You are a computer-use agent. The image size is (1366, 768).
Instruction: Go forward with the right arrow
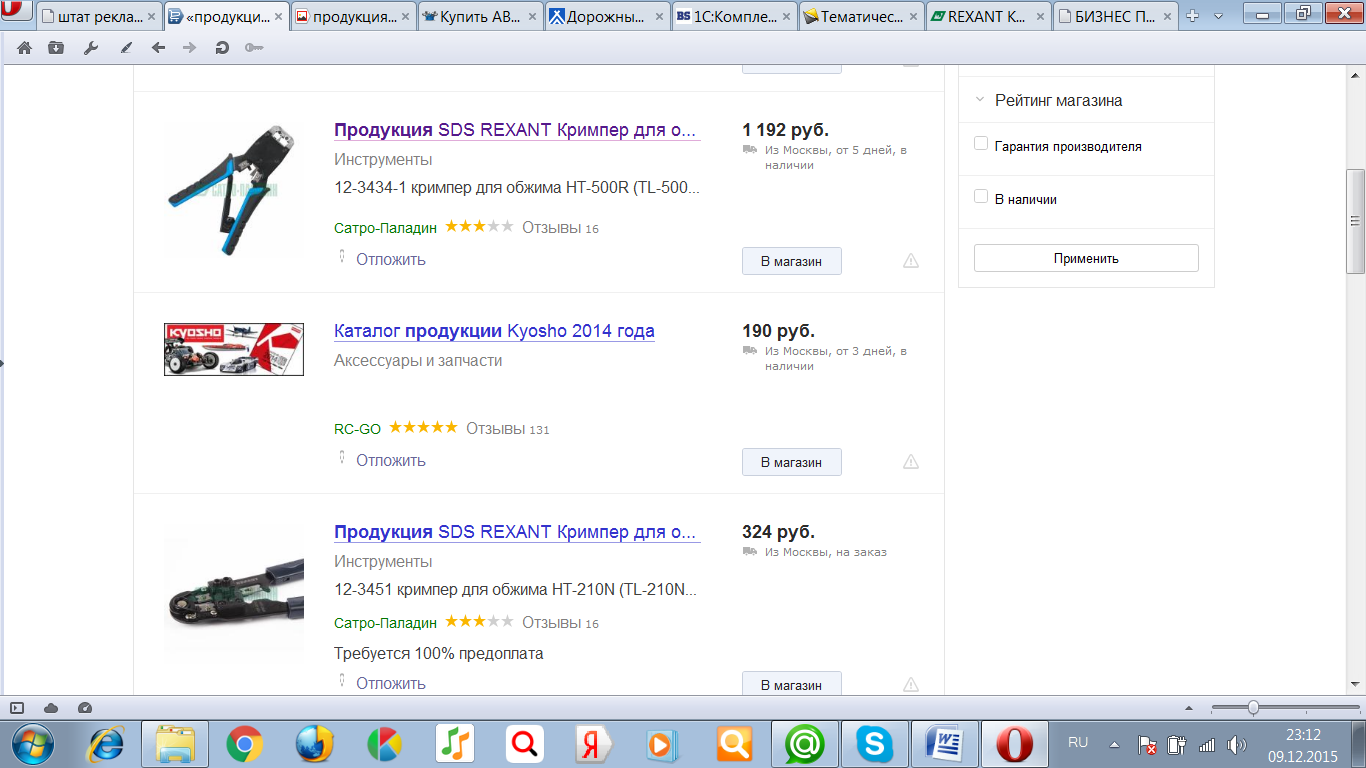coord(189,48)
